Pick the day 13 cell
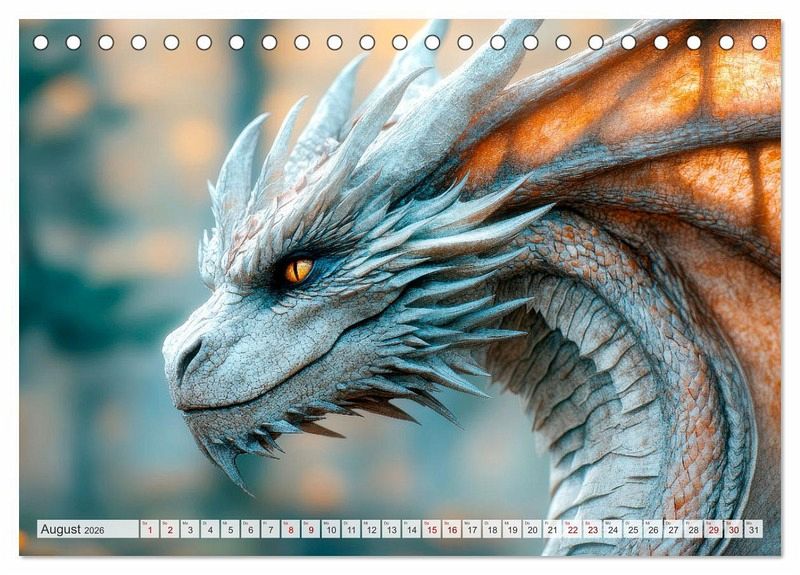 point(391,529)
